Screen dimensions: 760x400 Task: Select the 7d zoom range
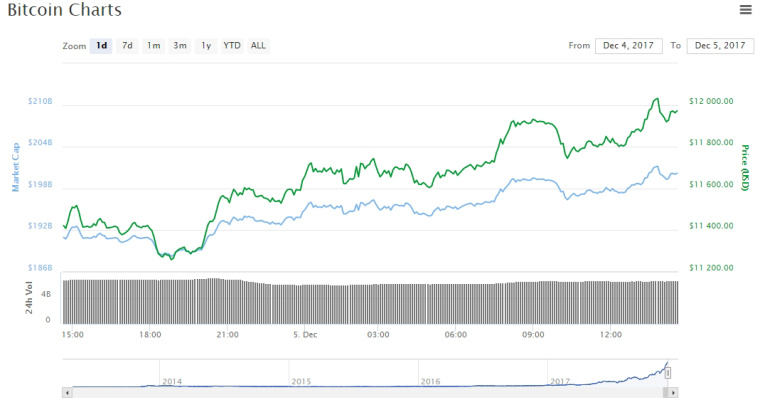tap(127, 46)
